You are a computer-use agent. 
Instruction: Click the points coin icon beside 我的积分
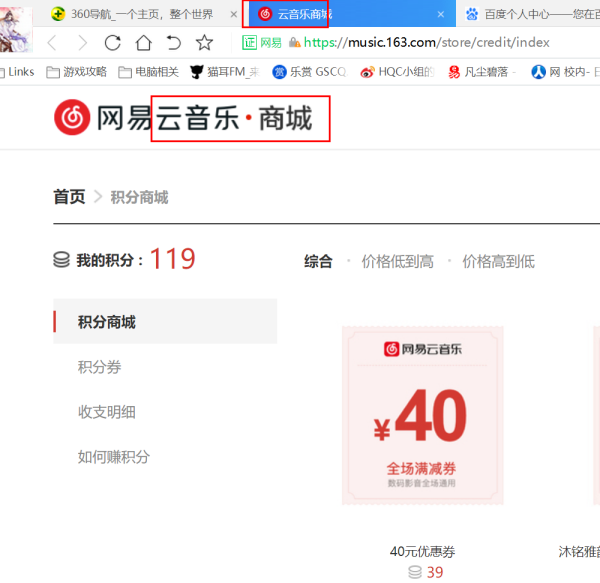click(x=61, y=260)
